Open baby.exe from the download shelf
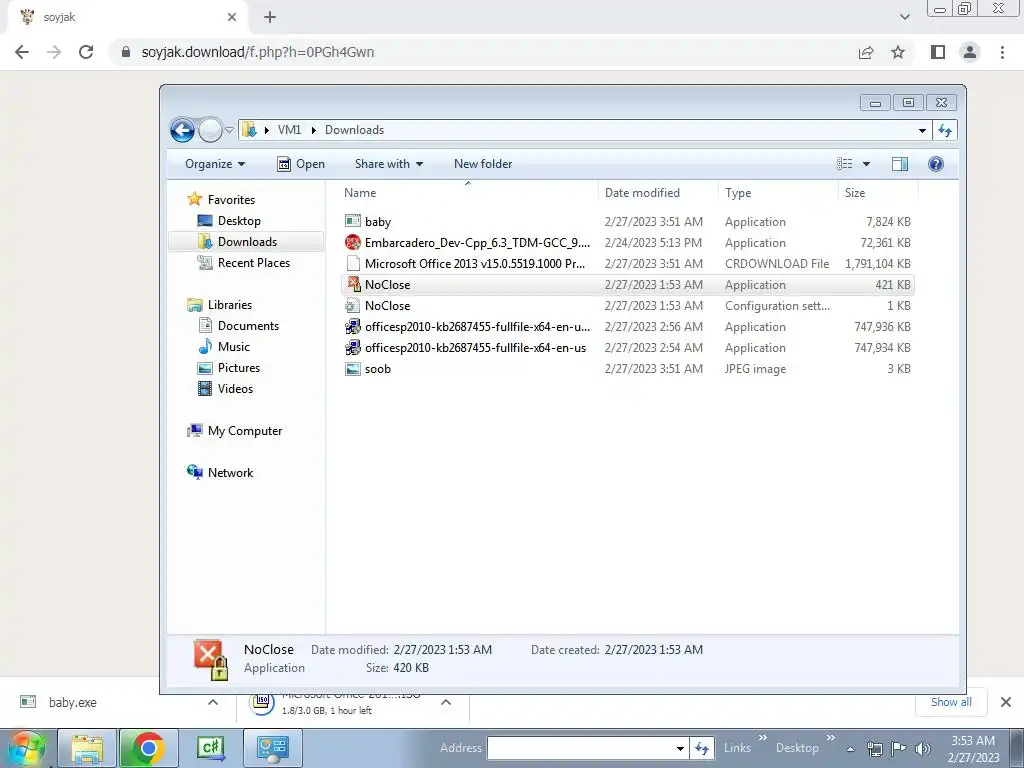The width and height of the screenshot is (1024, 768). click(x=72, y=703)
